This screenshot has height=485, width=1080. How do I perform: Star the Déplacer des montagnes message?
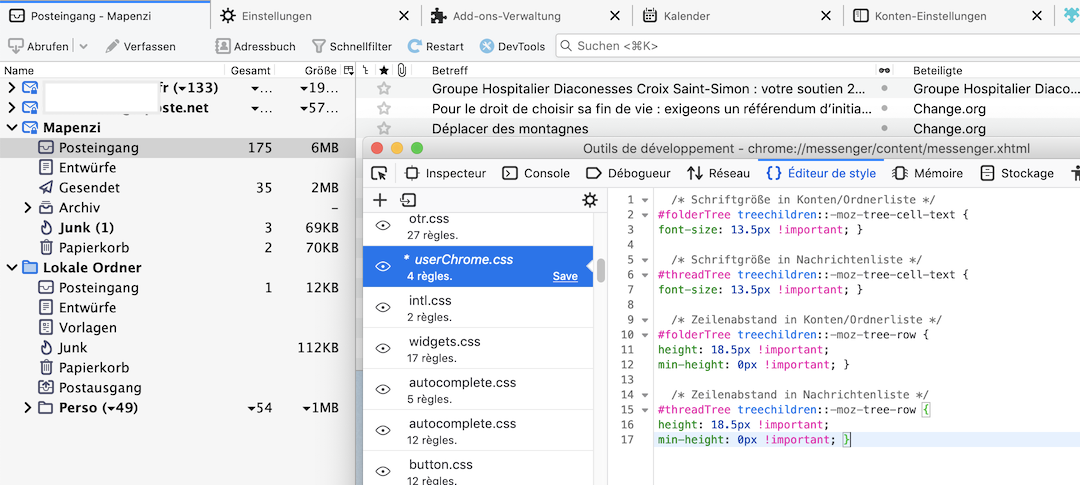[x=383, y=129]
